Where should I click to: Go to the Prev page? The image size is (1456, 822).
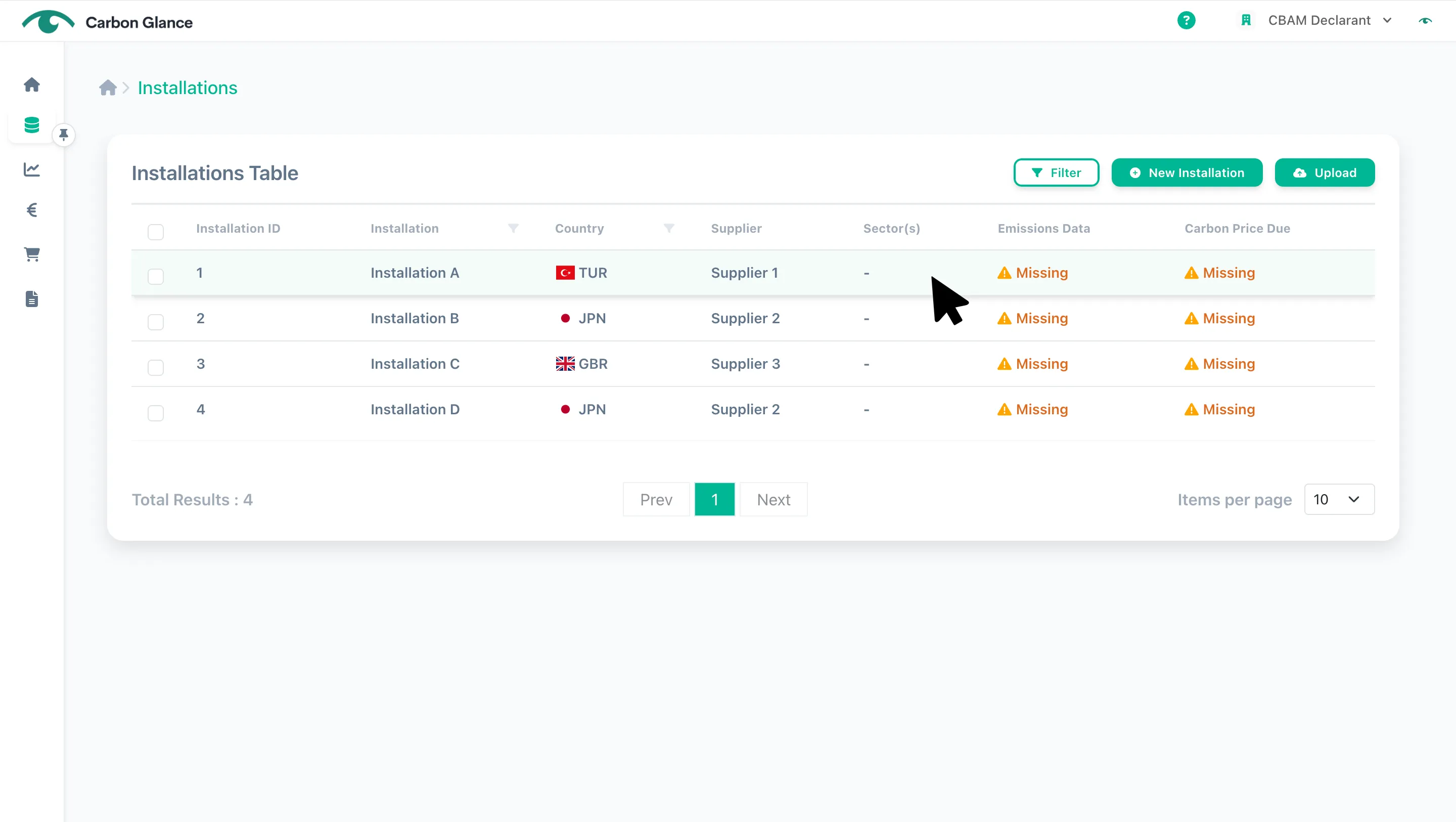(656, 500)
